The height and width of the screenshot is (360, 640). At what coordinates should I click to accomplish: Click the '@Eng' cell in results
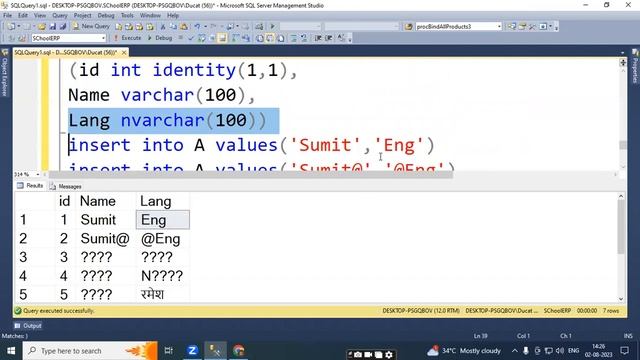162,238
